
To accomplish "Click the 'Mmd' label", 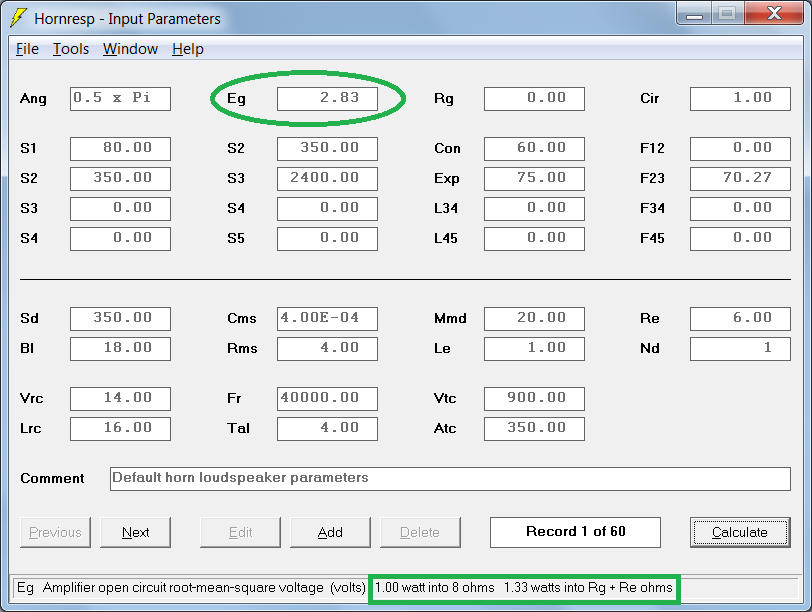I will click(450, 318).
